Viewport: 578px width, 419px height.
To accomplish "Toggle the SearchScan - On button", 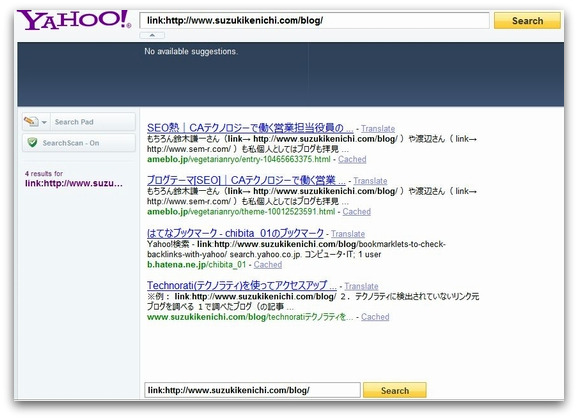I will tap(79, 143).
